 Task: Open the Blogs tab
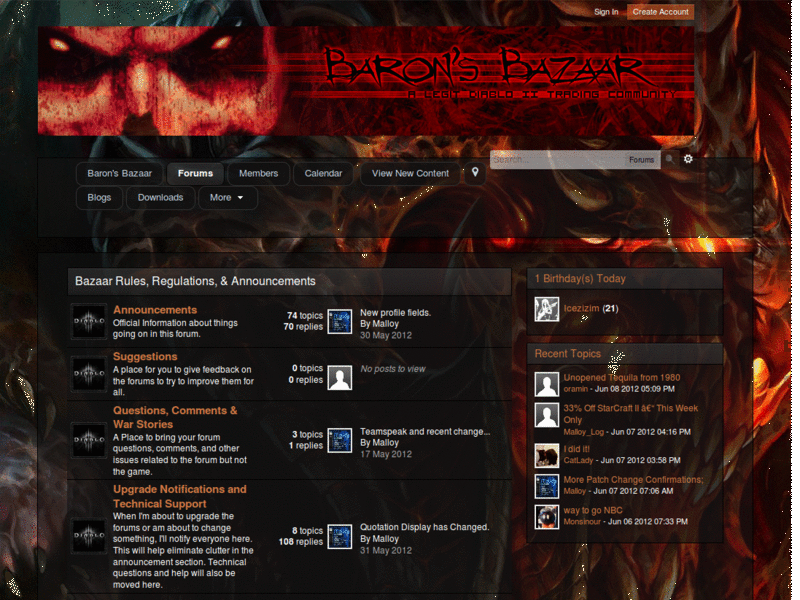tap(99, 197)
